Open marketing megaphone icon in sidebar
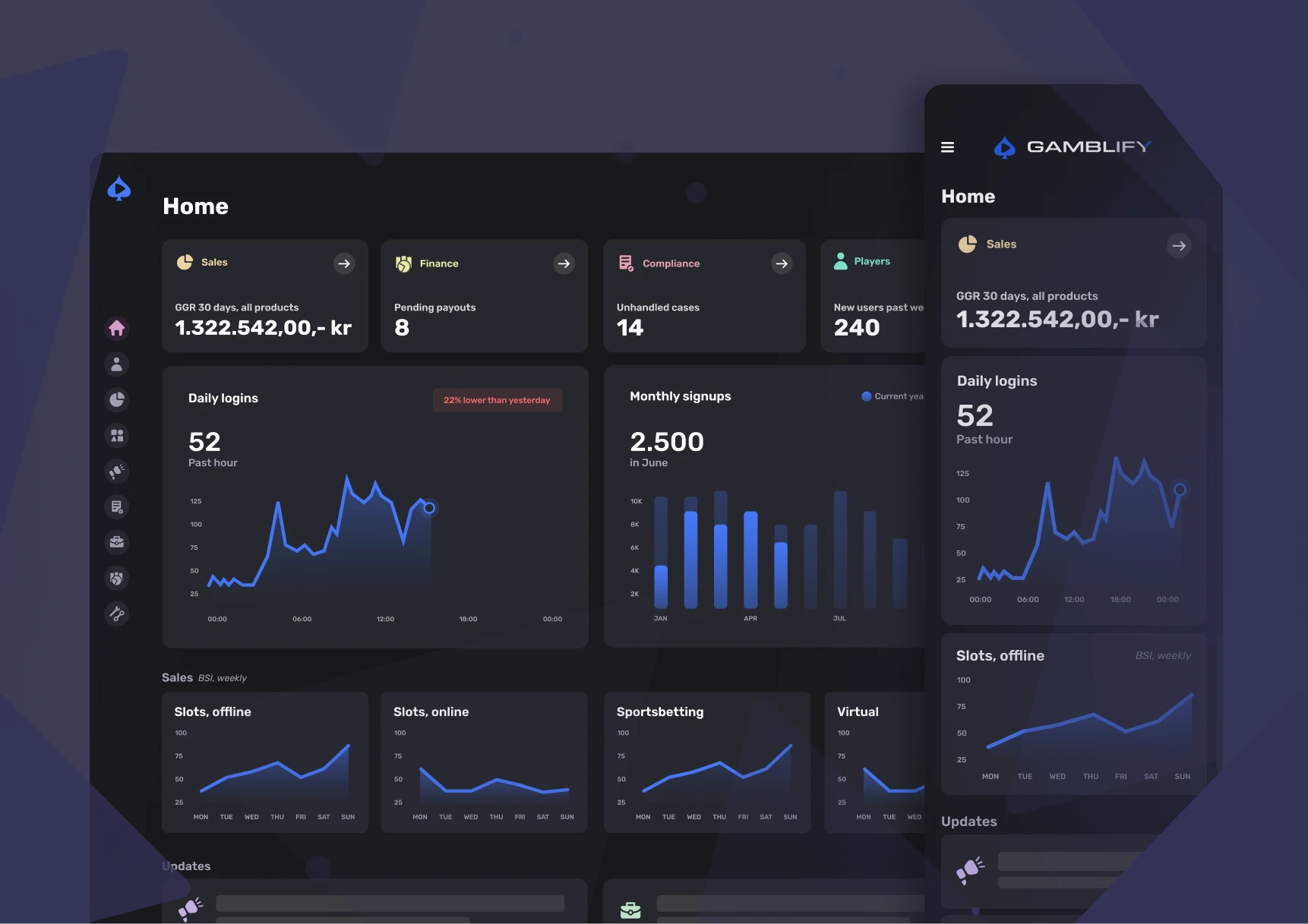 click(116, 471)
